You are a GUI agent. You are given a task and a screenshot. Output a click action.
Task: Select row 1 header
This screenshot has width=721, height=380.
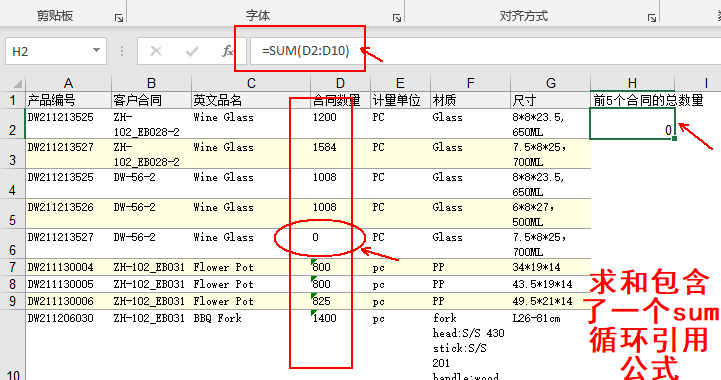(12, 100)
